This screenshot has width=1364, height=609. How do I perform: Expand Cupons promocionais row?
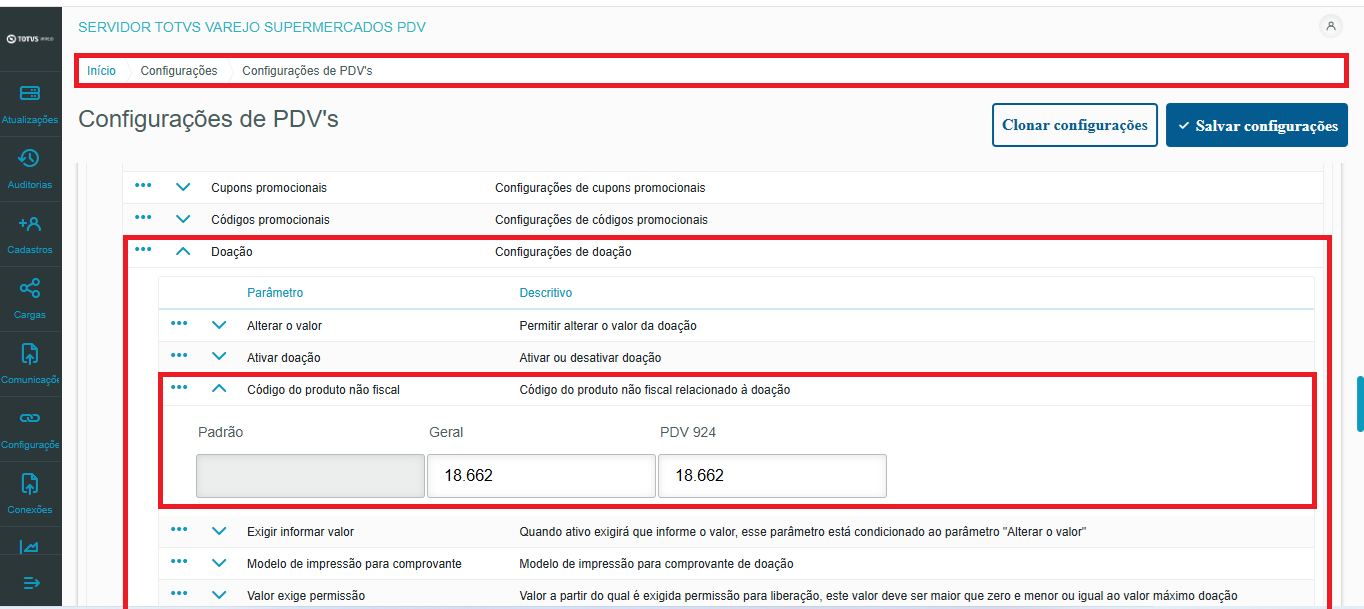tap(182, 187)
